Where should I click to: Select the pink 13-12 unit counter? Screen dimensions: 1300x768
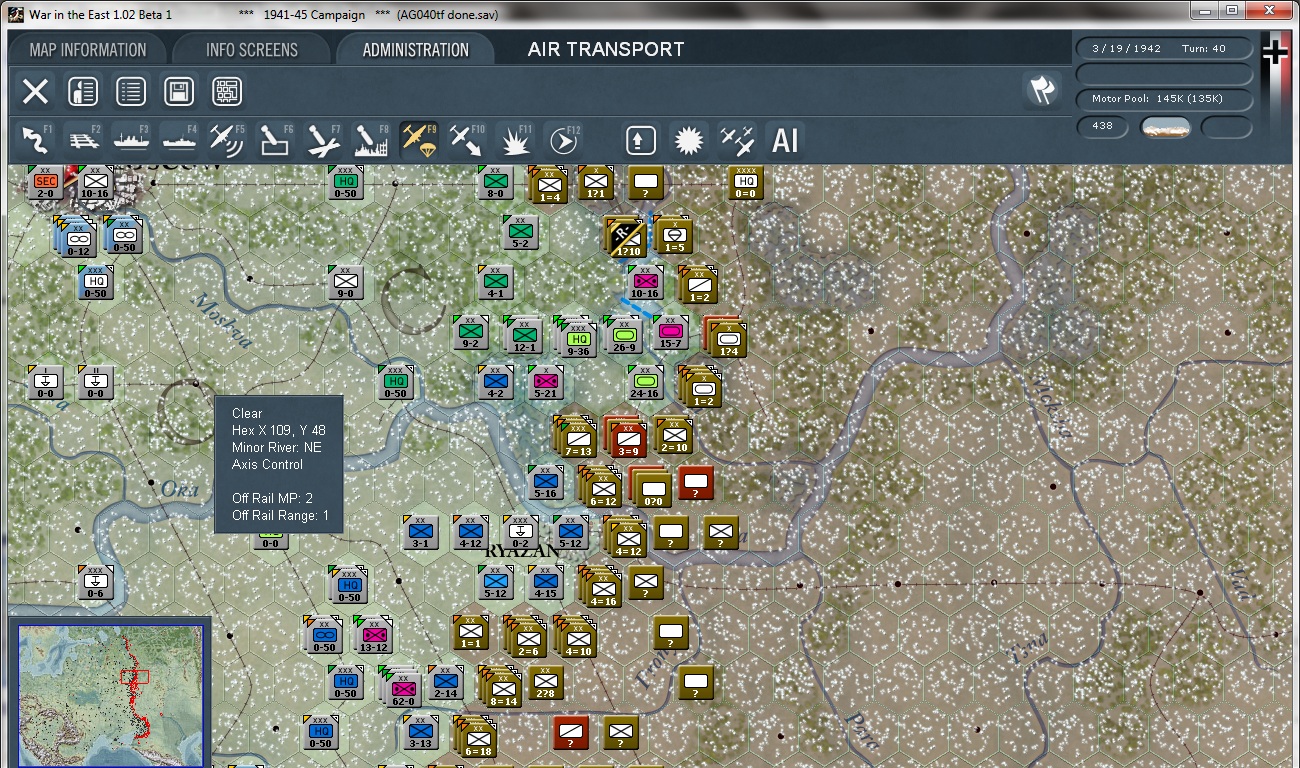(373, 635)
